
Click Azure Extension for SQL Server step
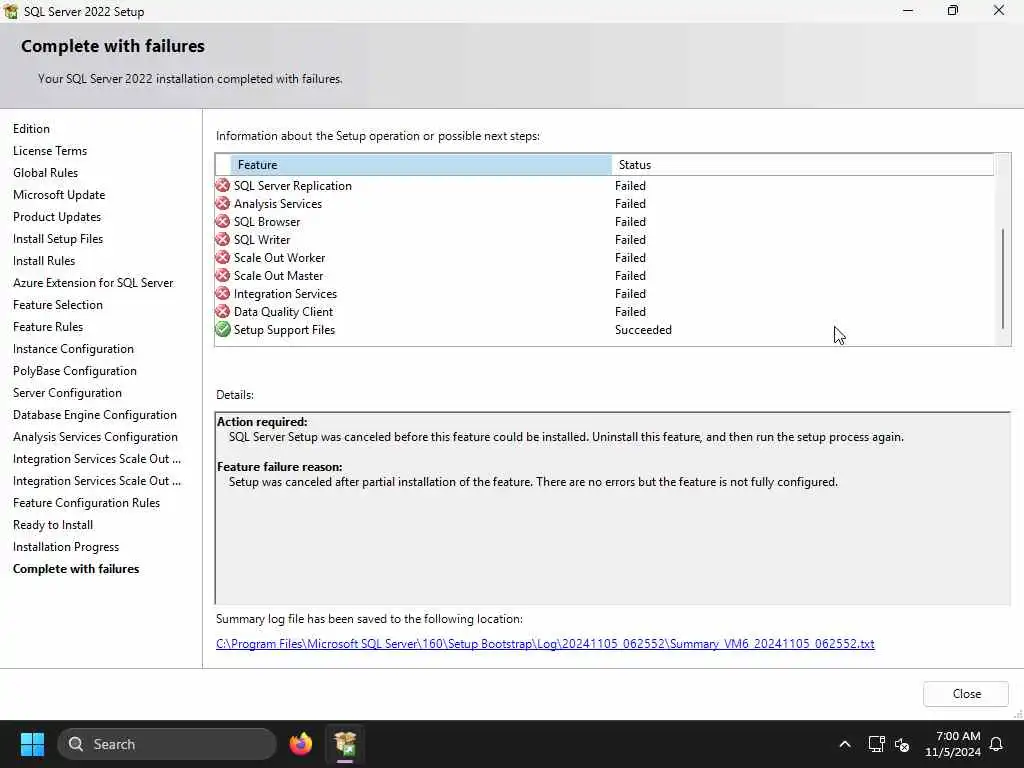click(93, 283)
